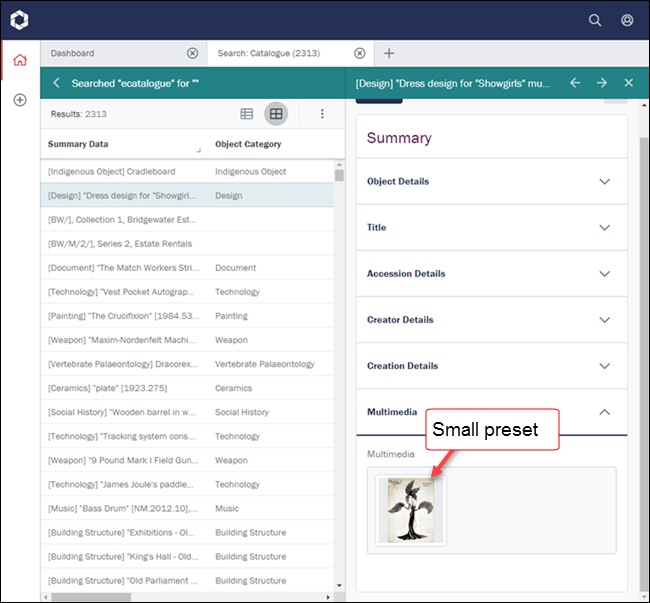Go to the next record arrow

coord(601,83)
